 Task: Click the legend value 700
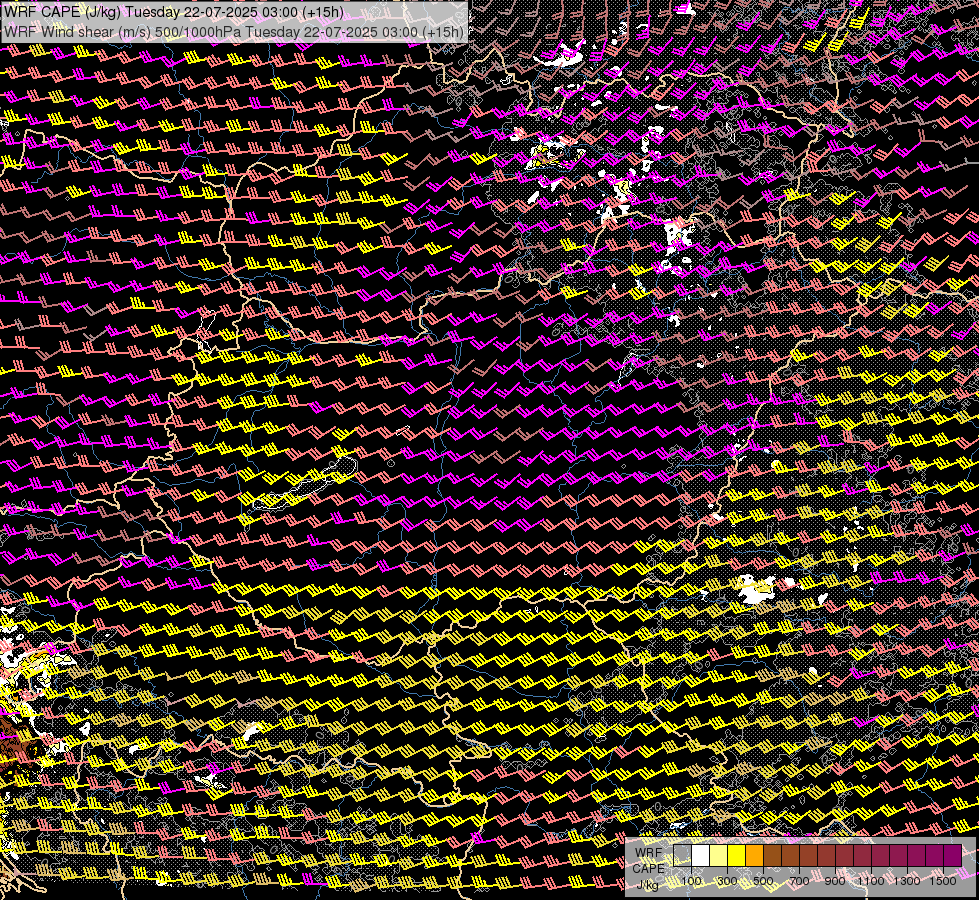pos(799,881)
